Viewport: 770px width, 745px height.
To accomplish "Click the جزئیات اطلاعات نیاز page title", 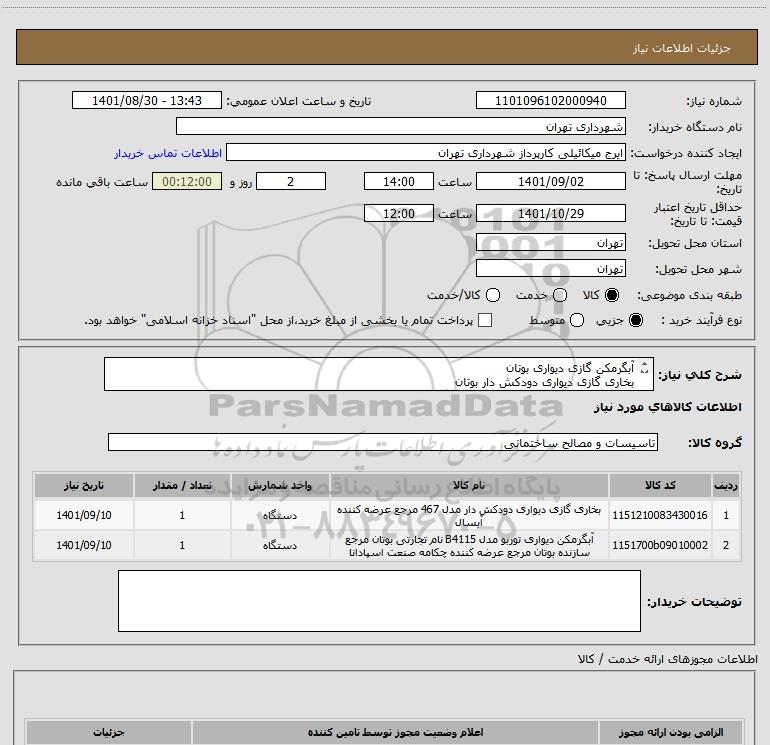I will point(681,48).
